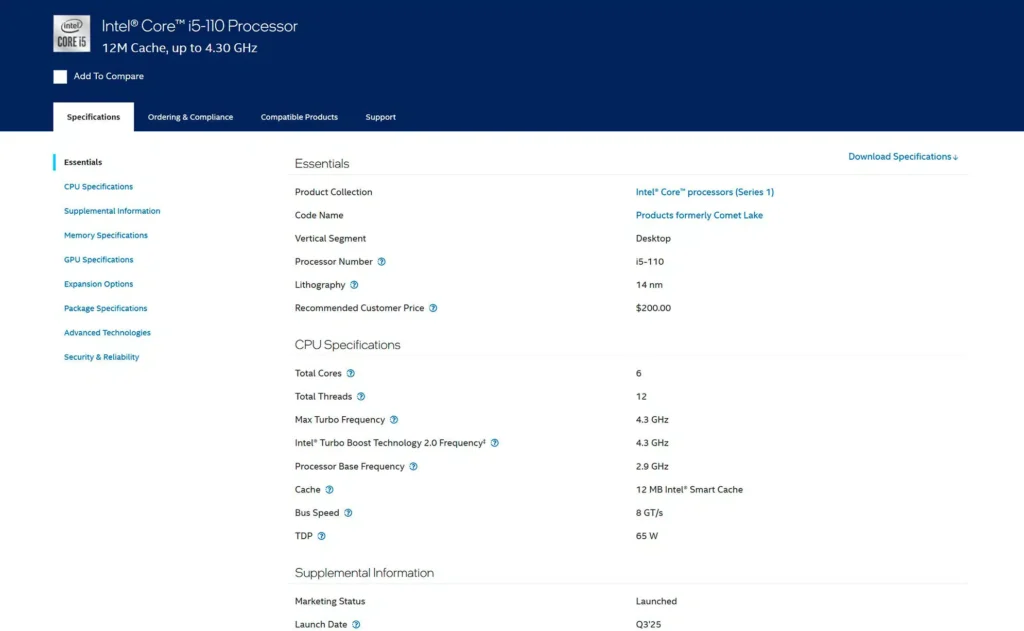1024x631 pixels.
Task: Open Intel Core processors (Series 1) link
Action: [x=704, y=192]
